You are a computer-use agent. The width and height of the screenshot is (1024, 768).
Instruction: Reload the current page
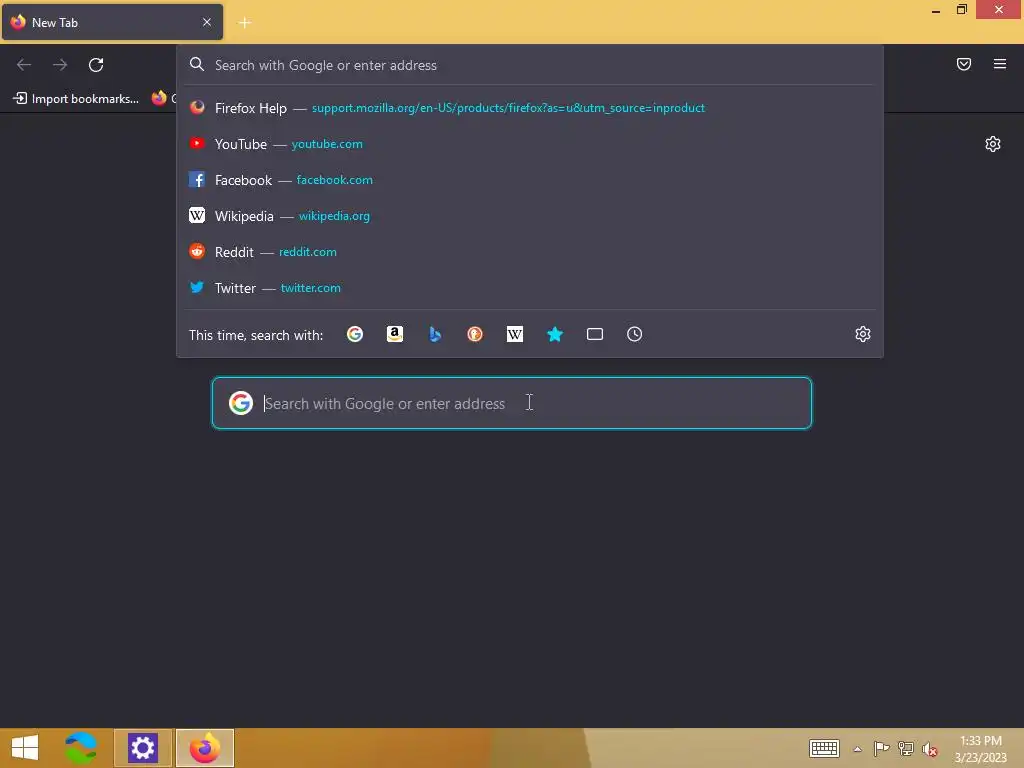coord(96,65)
